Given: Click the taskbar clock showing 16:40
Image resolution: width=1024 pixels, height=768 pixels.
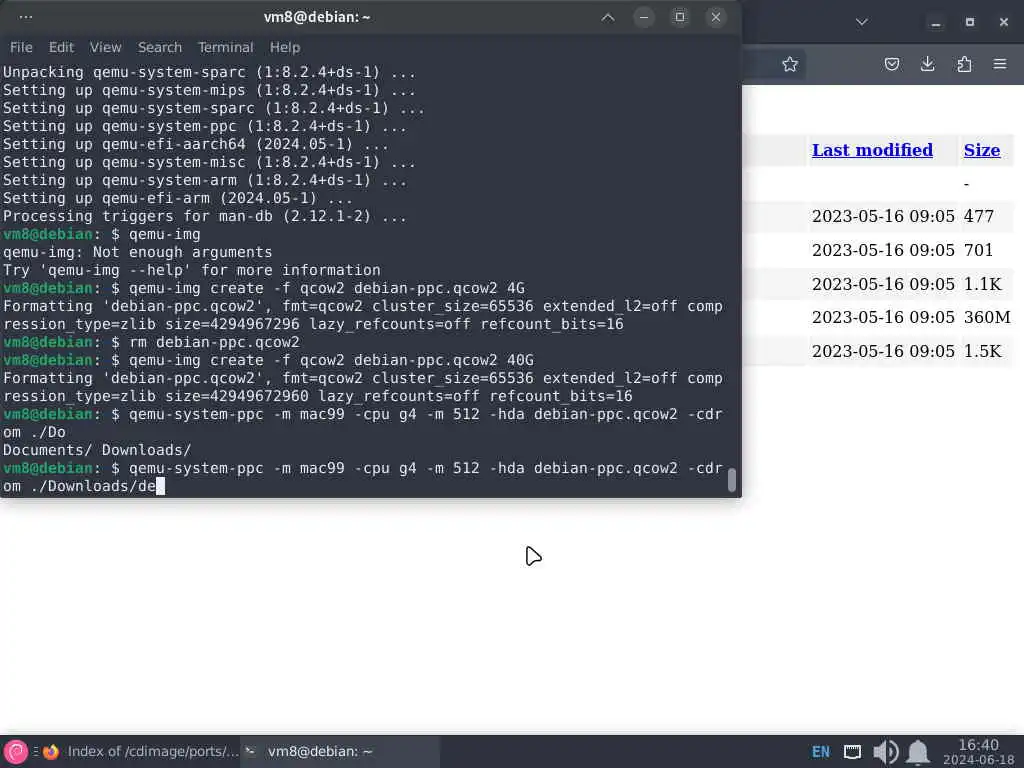Looking at the screenshot, I should tap(978, 752).
